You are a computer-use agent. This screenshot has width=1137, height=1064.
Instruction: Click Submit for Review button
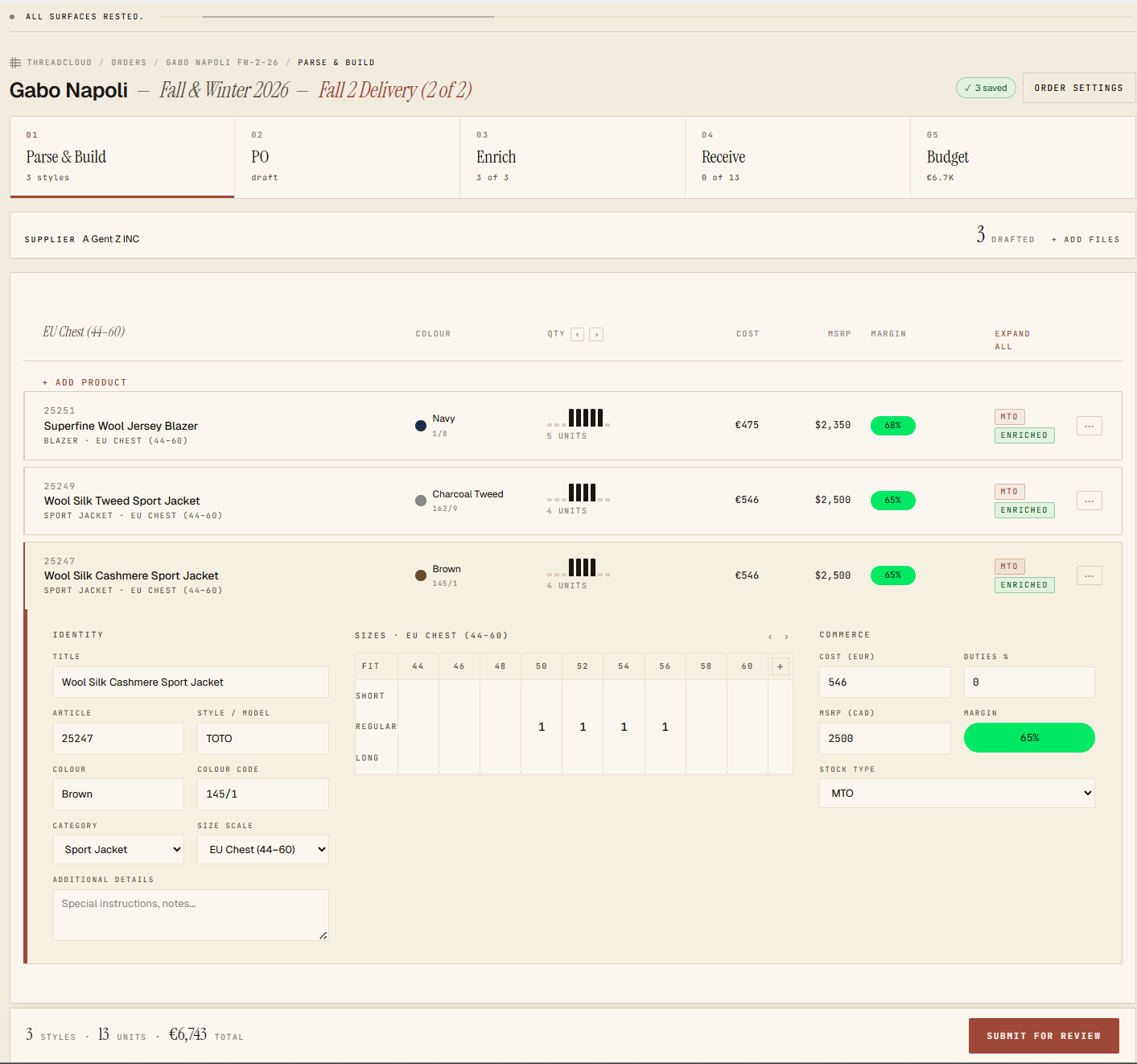1044,1036
